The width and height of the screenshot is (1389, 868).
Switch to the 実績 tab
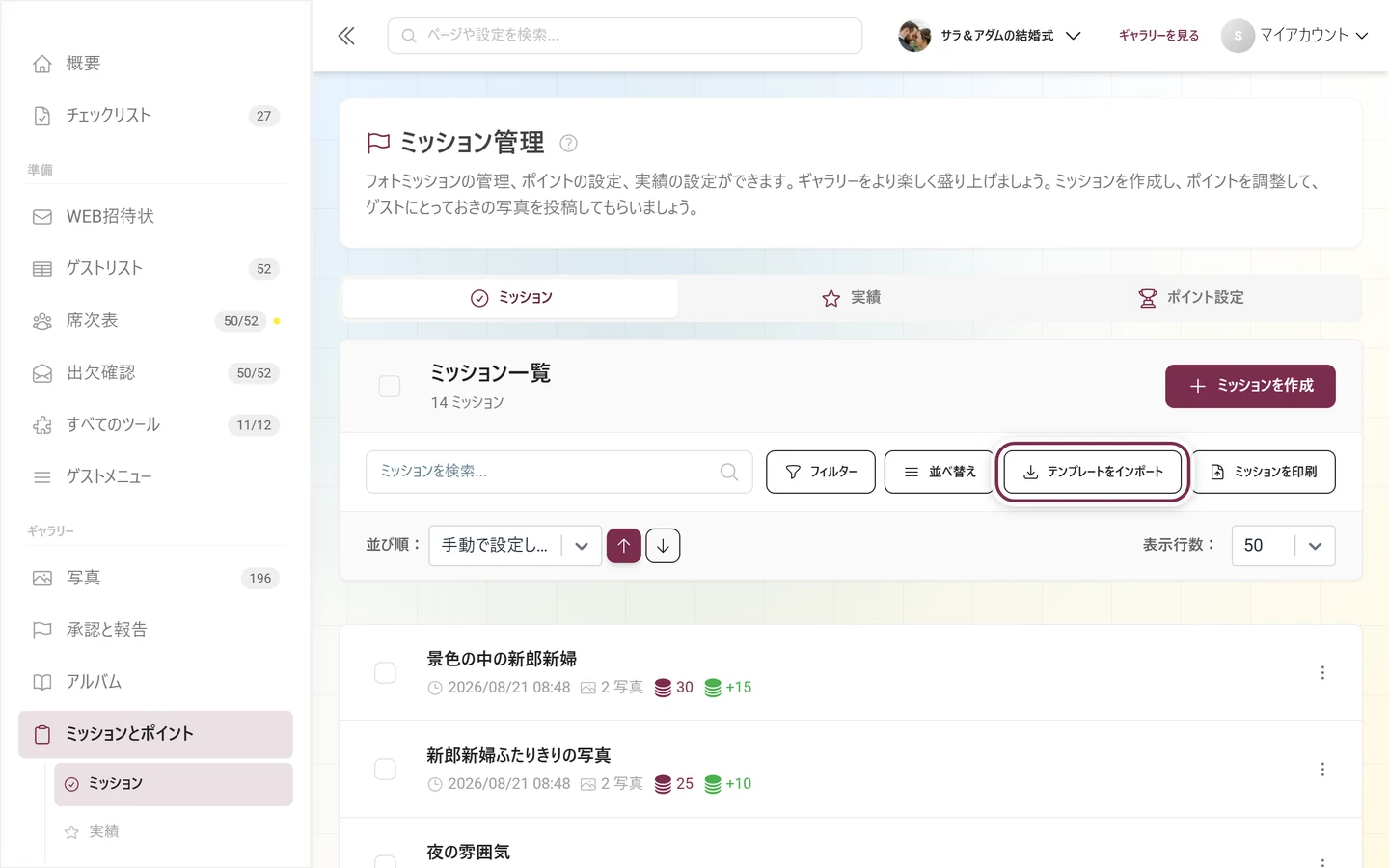point(851,298)
